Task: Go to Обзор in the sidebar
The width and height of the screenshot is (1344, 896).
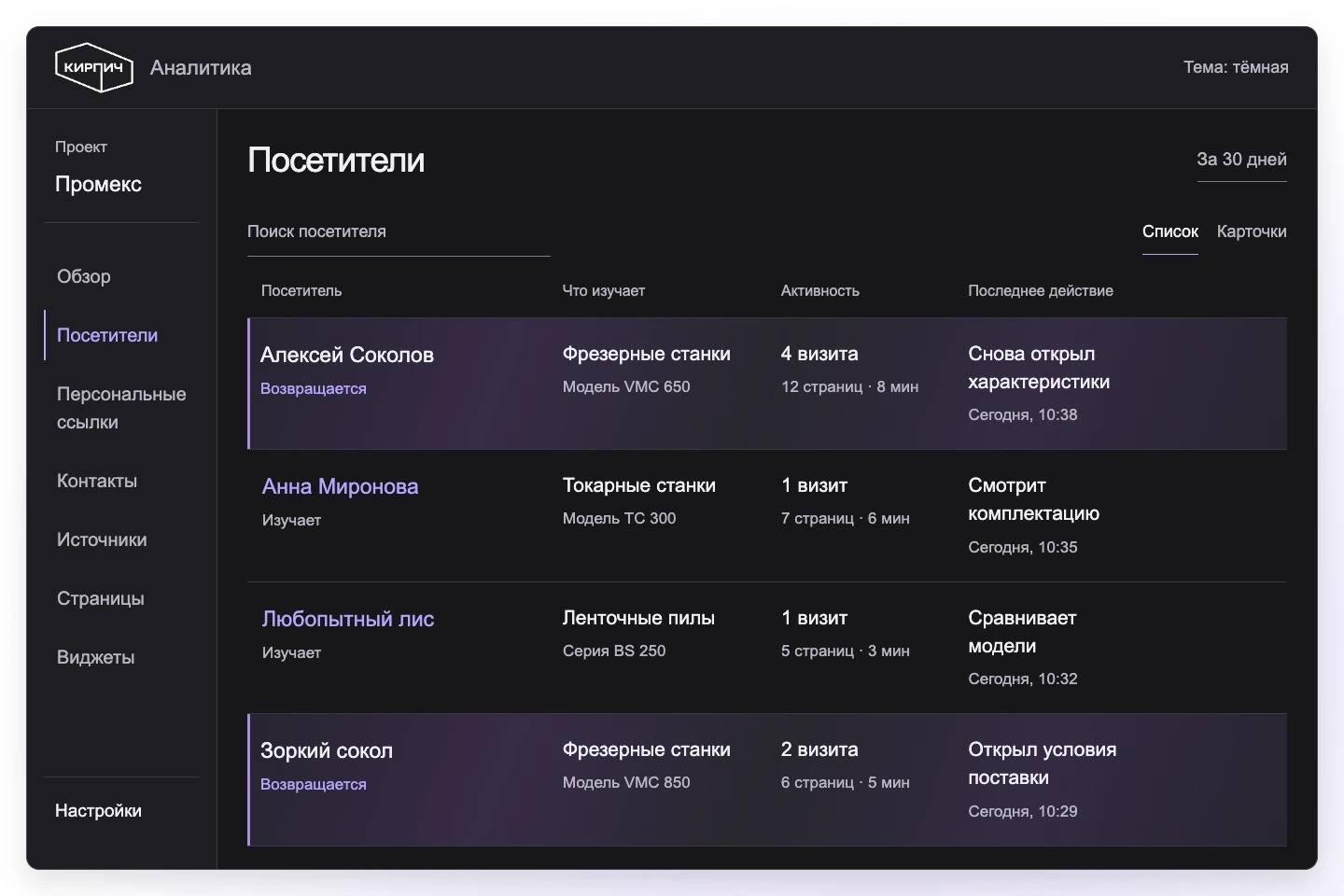Action: coord(84,276)
